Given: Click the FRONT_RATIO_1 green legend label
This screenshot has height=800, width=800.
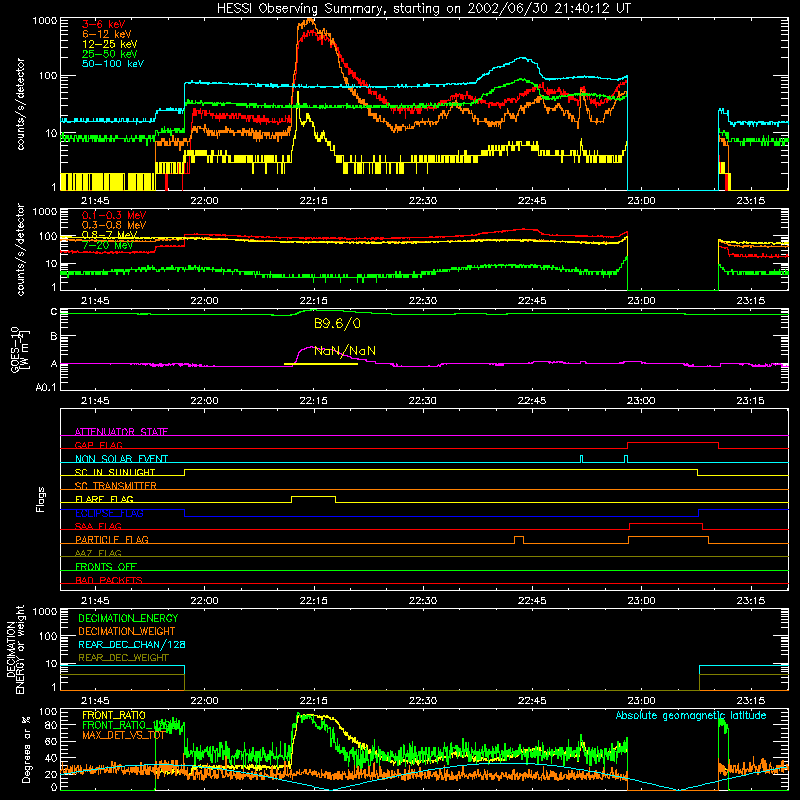Looking at the screenshot, I should 123,725.
